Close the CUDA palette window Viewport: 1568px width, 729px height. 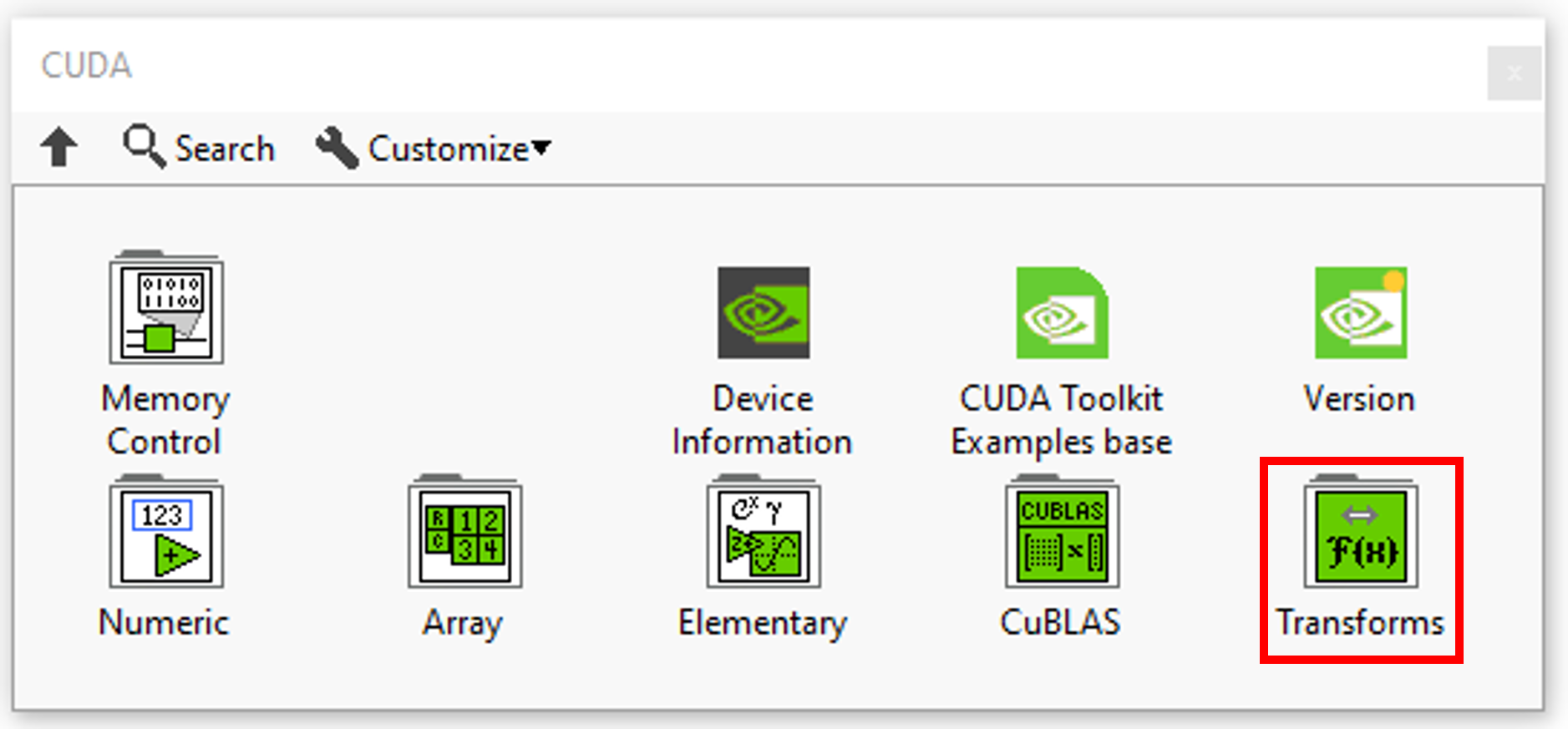tap(1513, 73)
